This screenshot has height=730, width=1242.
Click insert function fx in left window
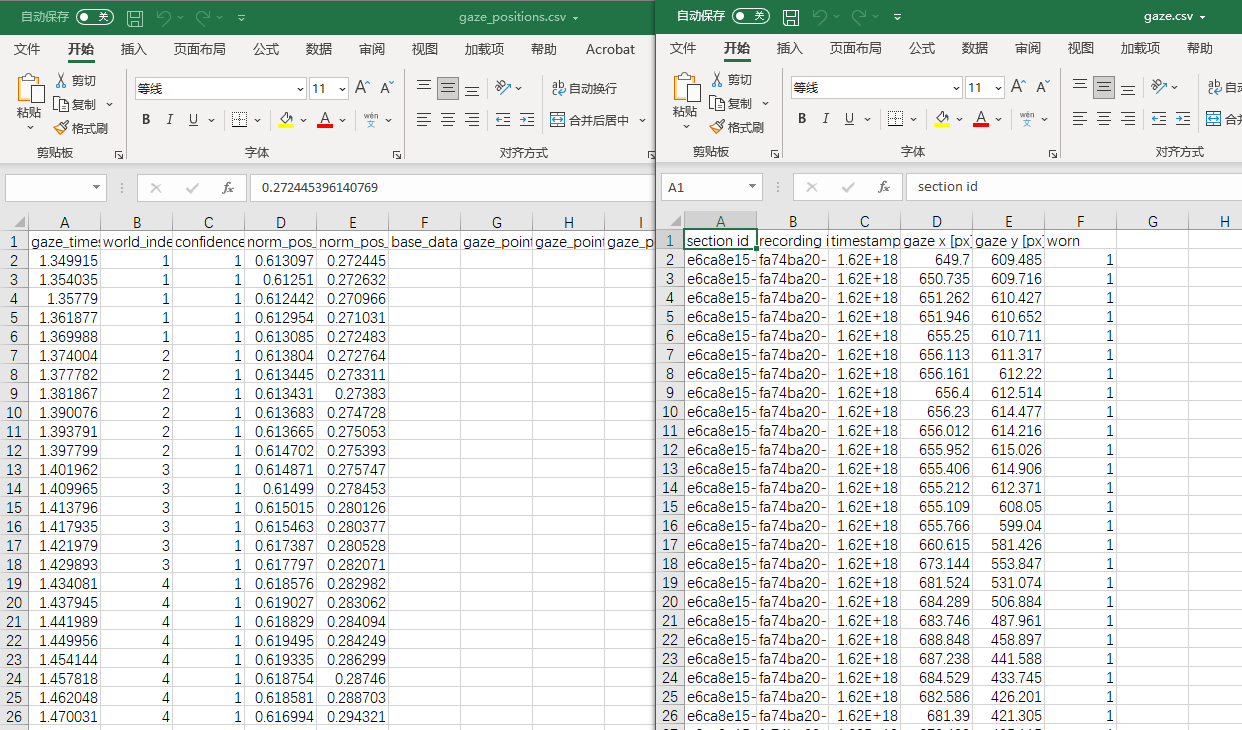[x=228, y=187]
